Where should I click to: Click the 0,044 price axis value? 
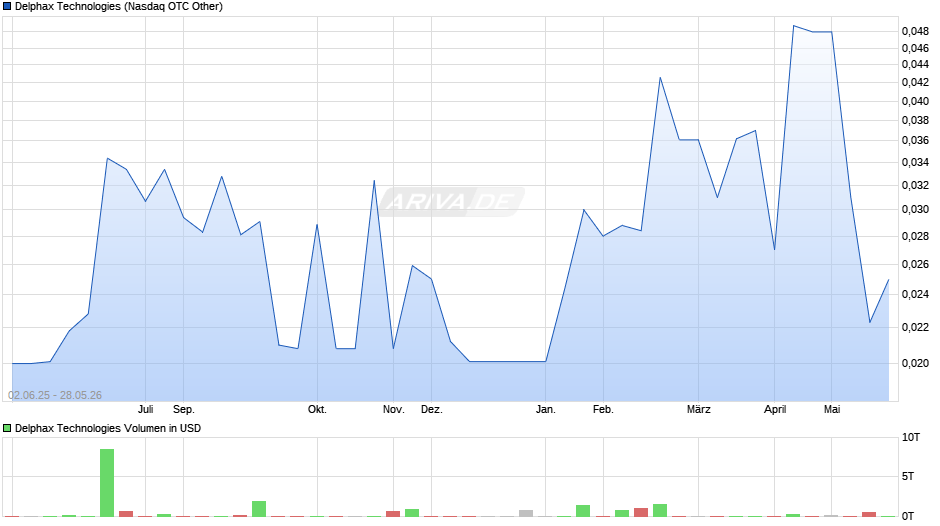coord(915,64)
